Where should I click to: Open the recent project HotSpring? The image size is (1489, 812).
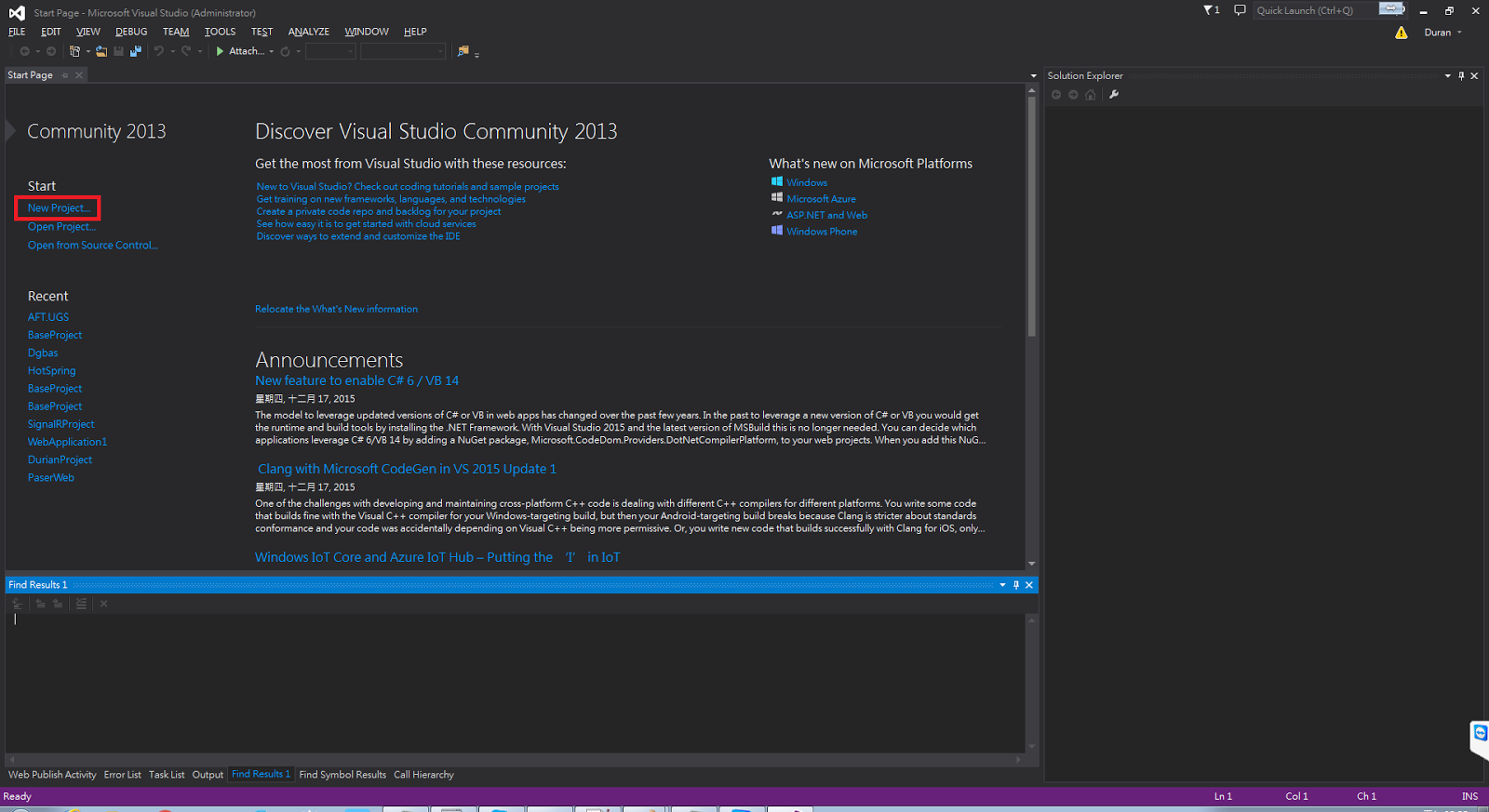tap(52, 370)
